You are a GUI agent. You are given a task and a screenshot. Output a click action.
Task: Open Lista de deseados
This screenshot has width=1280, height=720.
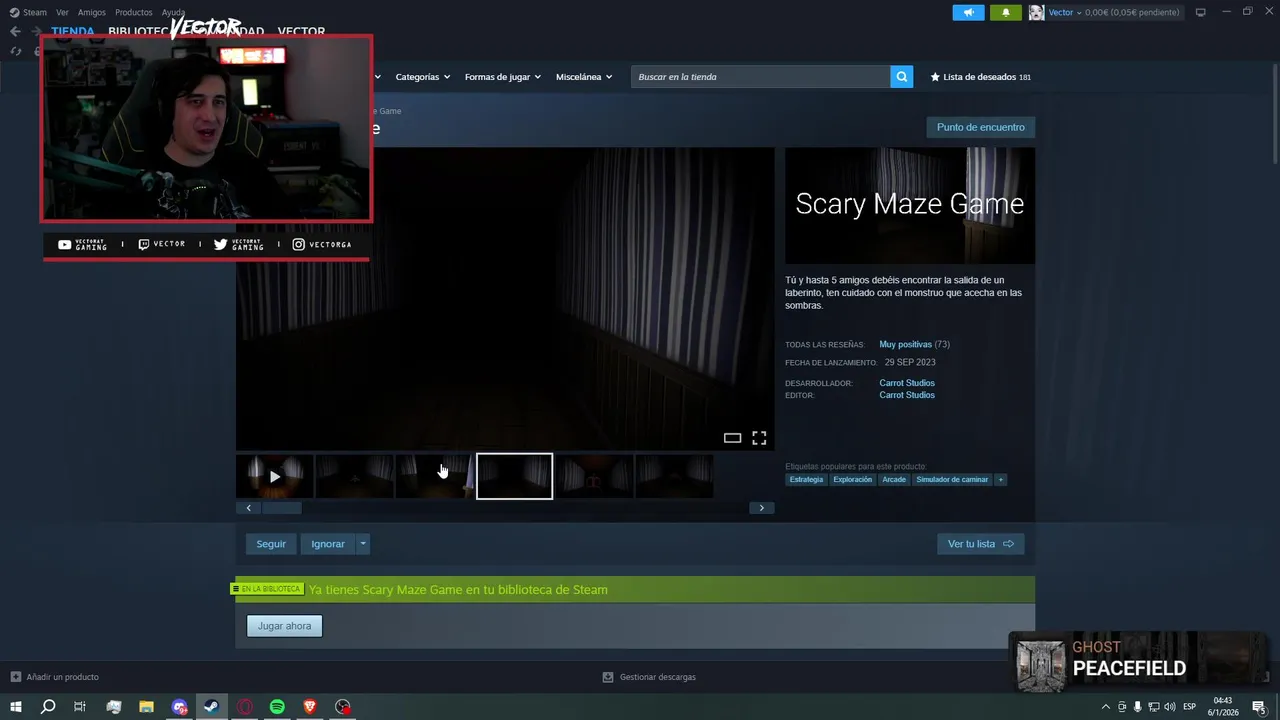tap(980, 77)
